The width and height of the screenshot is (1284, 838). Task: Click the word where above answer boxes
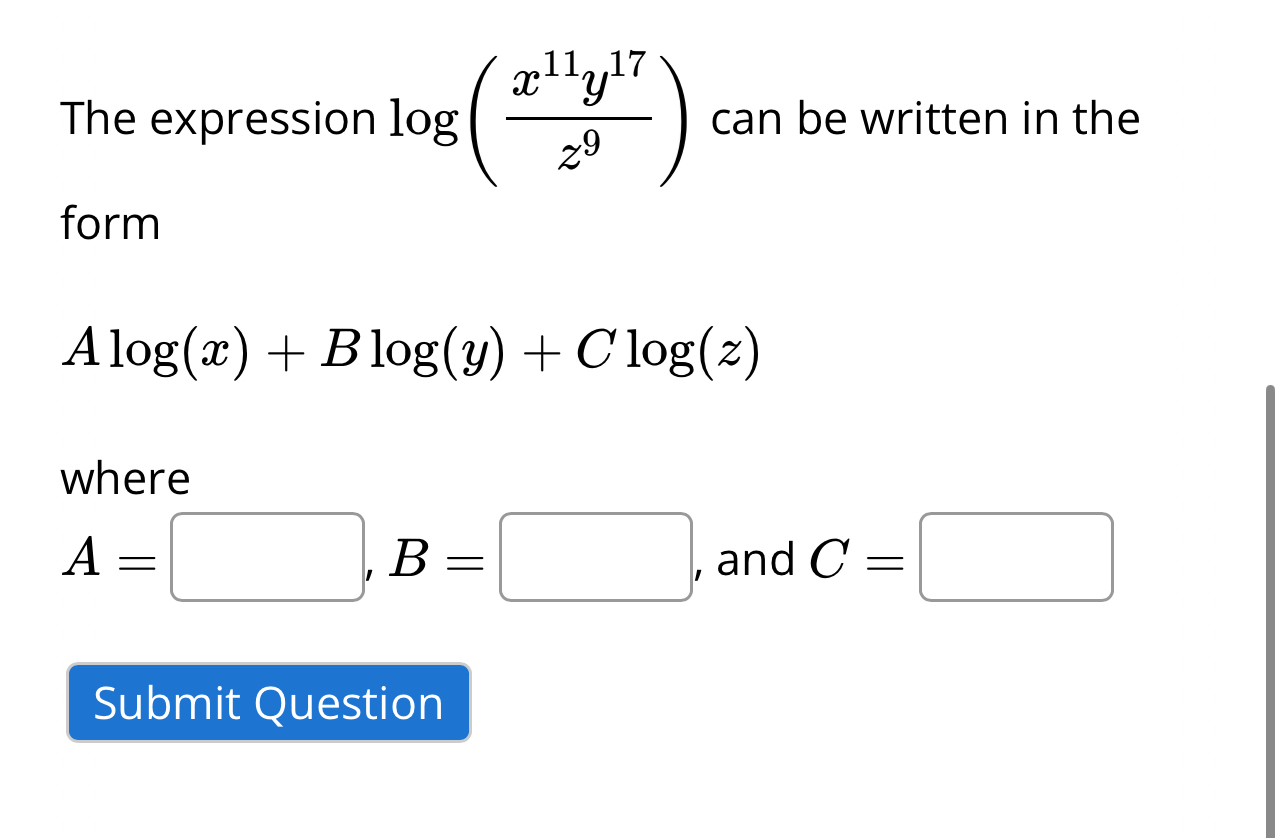point(124,479)
